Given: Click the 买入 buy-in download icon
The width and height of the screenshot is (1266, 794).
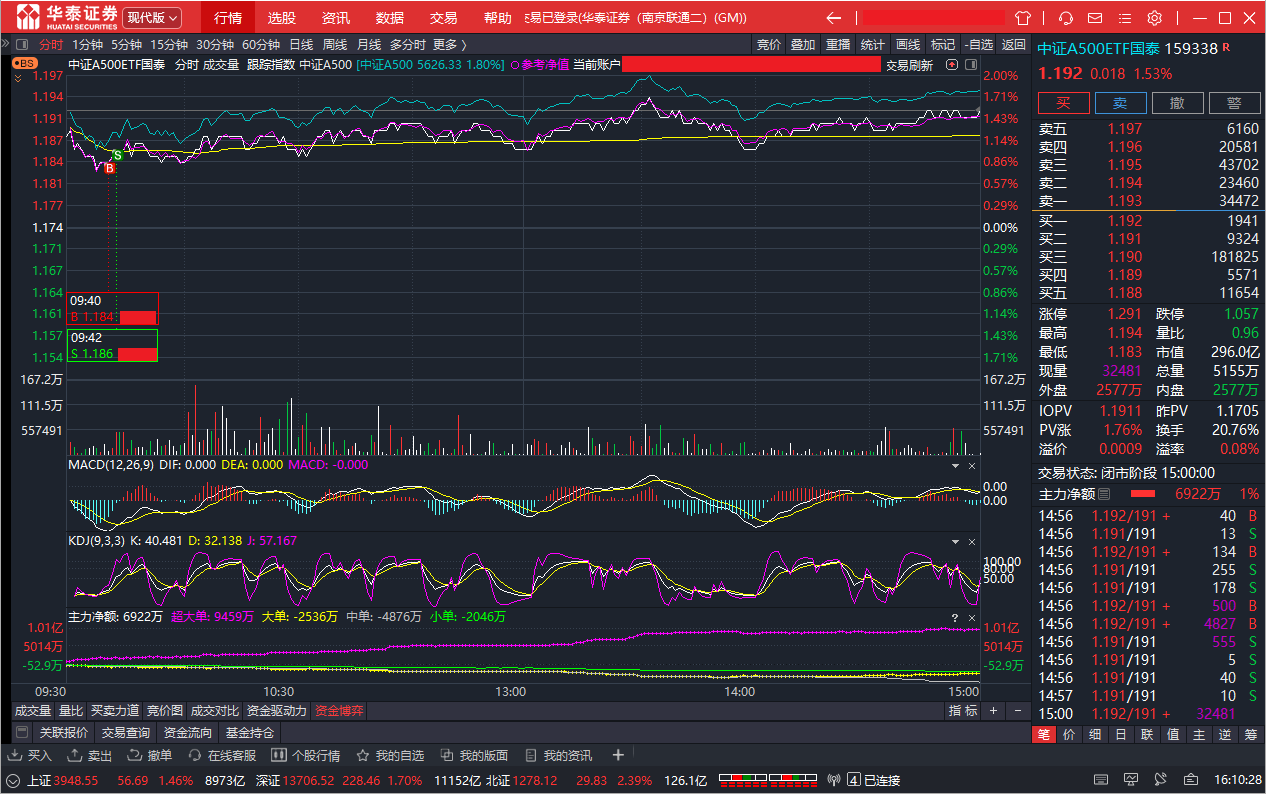Looking at the screenshot, I should click(x=16, y=755).
